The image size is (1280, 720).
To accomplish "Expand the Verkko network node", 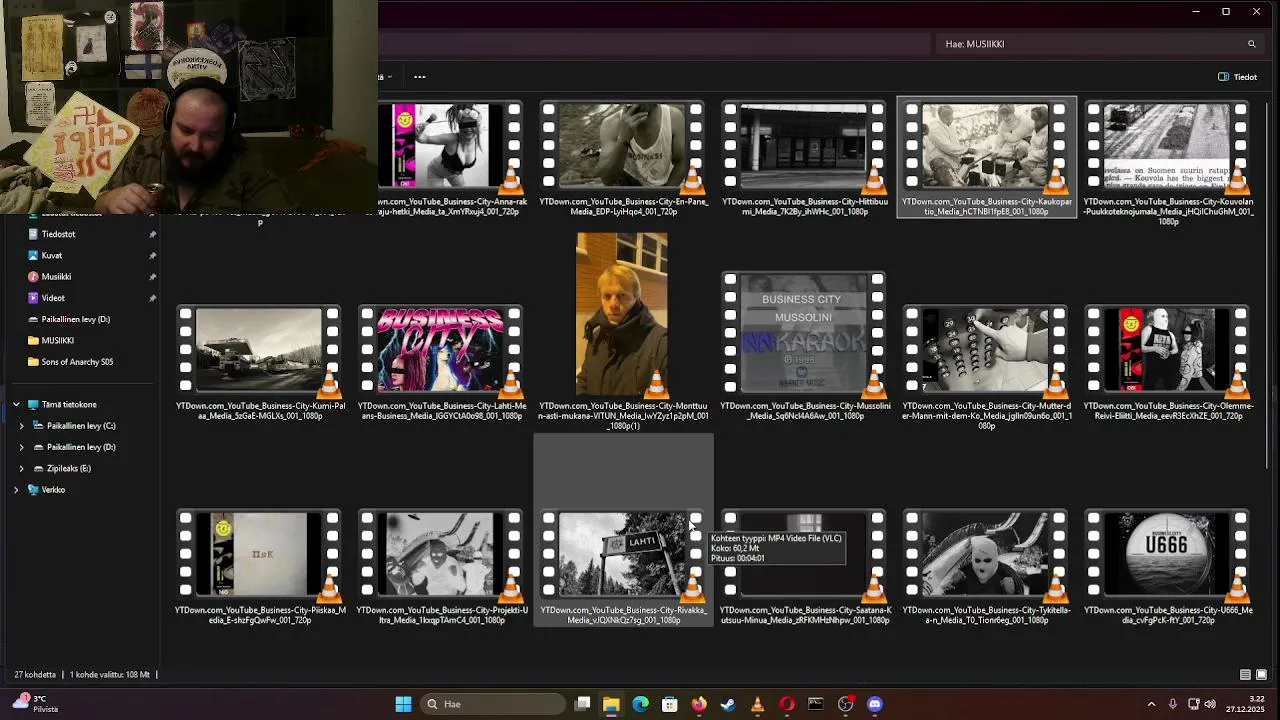I will click(x=16, y=490).
